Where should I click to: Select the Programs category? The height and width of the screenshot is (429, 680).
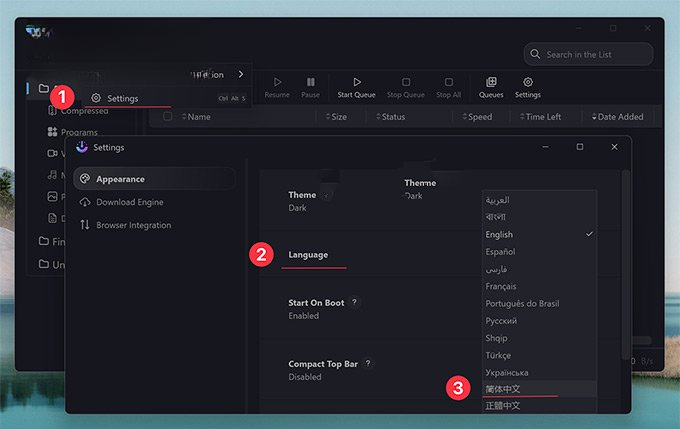tap(72, 132)
